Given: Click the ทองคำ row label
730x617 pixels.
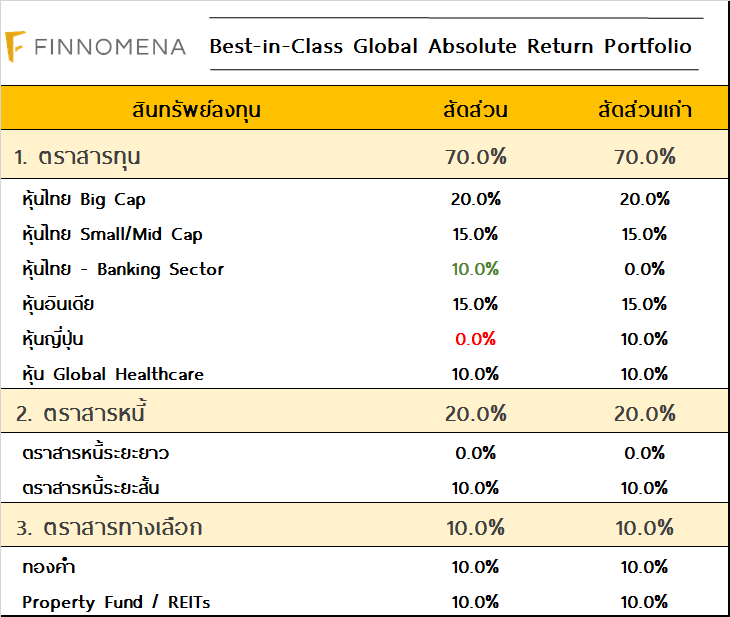Looking at the screenshot, I should [49, 567].
